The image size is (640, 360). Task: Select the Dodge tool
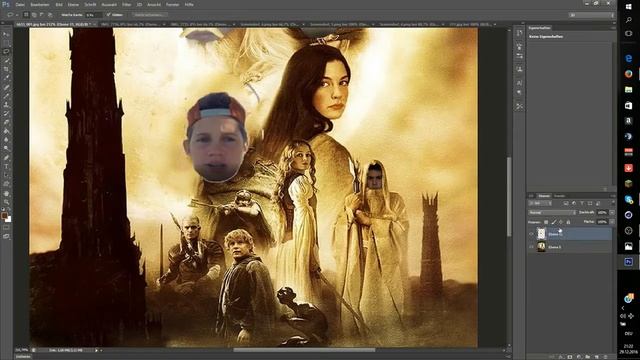click(6, 149)
